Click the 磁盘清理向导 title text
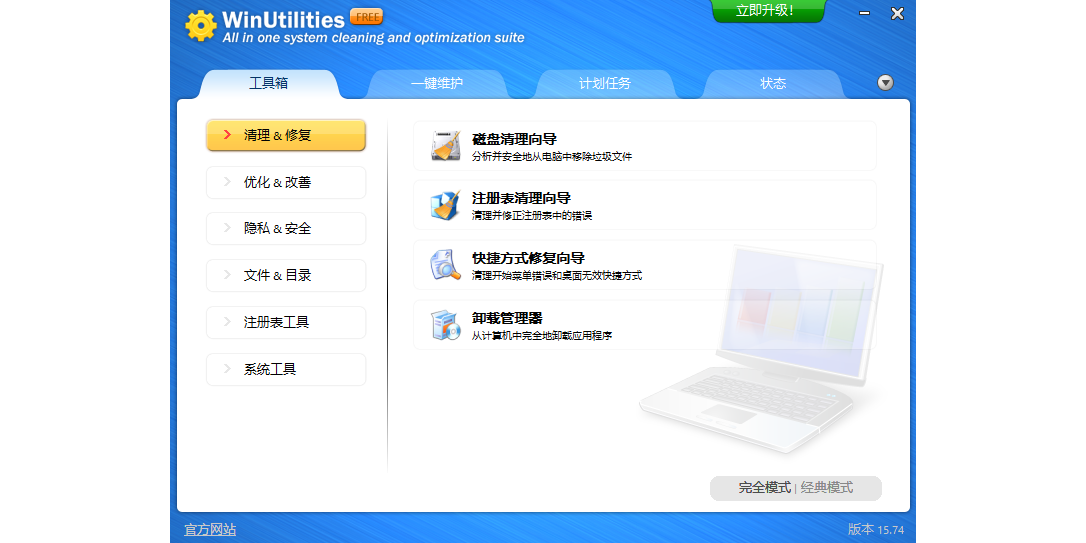Viewport: 1086px width, 543px height. pyautogui.click(x=515, y=139)
